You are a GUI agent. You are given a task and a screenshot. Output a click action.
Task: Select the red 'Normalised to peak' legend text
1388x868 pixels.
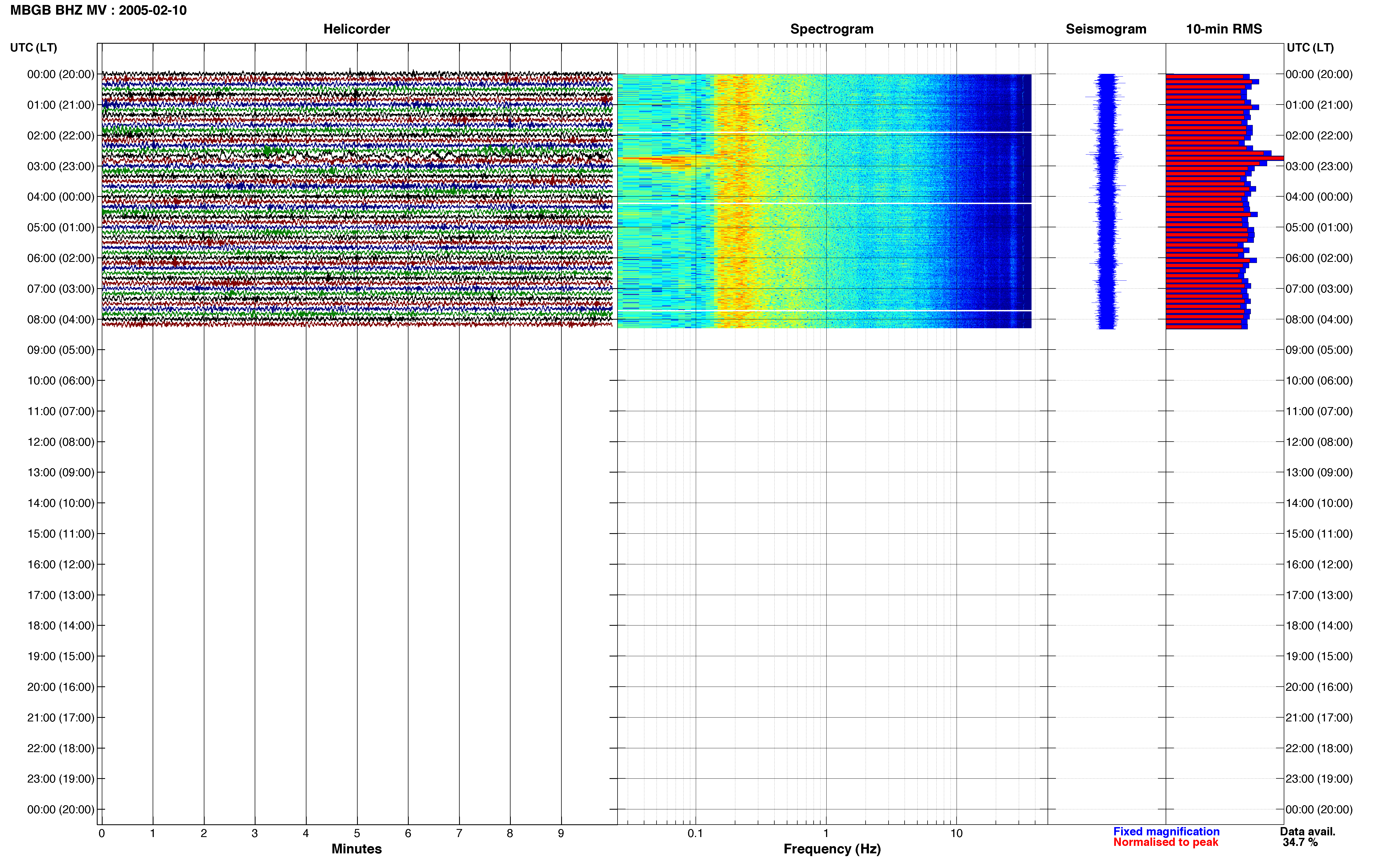[x=1165, y=842]
